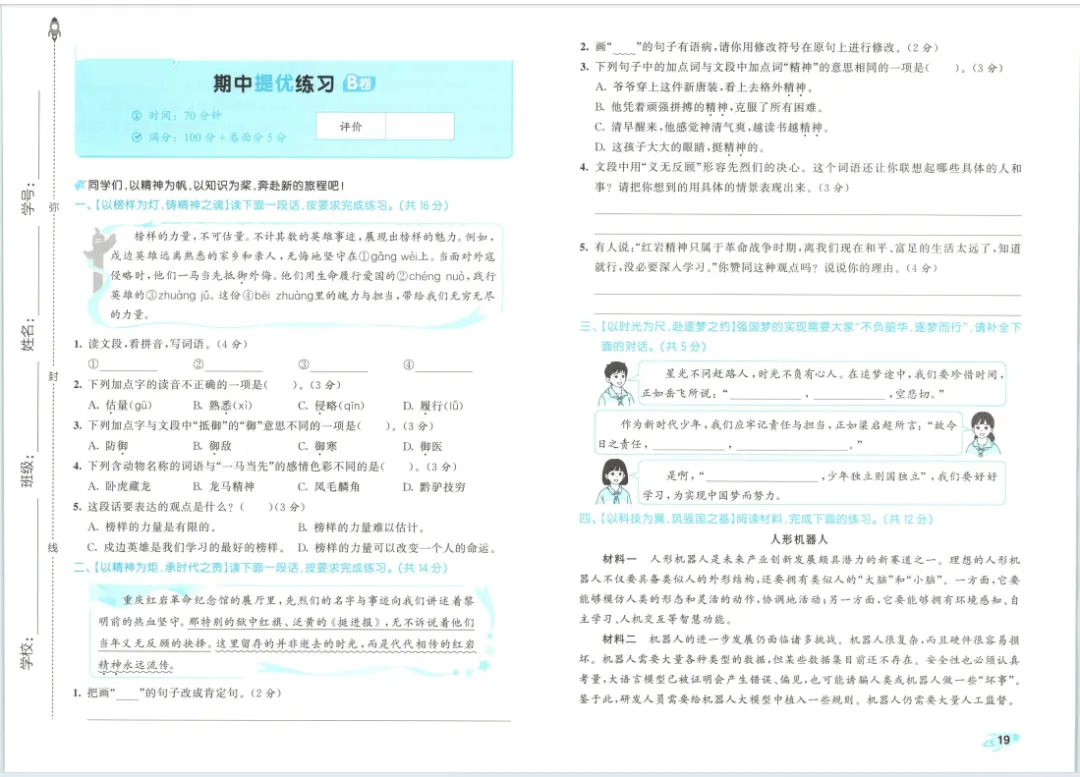This screenshot has height=777, width=1080.
Task: Click the checkmark icon beside 满分:100分
Action: (x=136, y=137)
